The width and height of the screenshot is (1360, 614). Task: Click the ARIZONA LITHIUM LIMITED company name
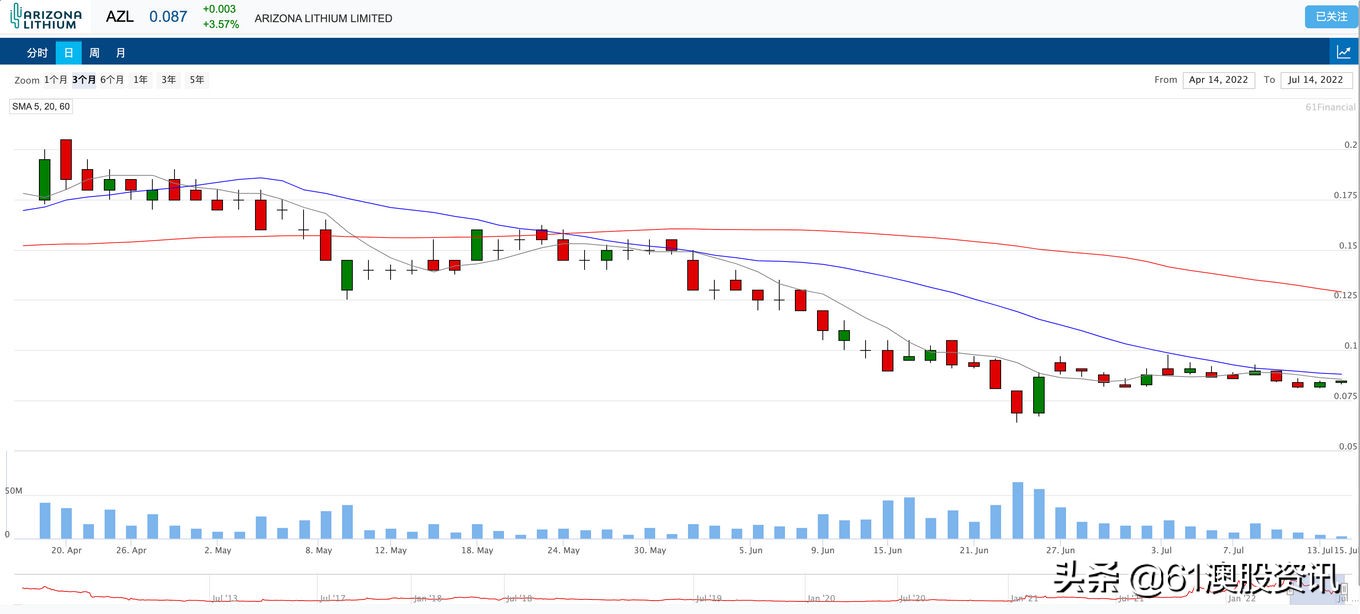[x=323, y=18]
